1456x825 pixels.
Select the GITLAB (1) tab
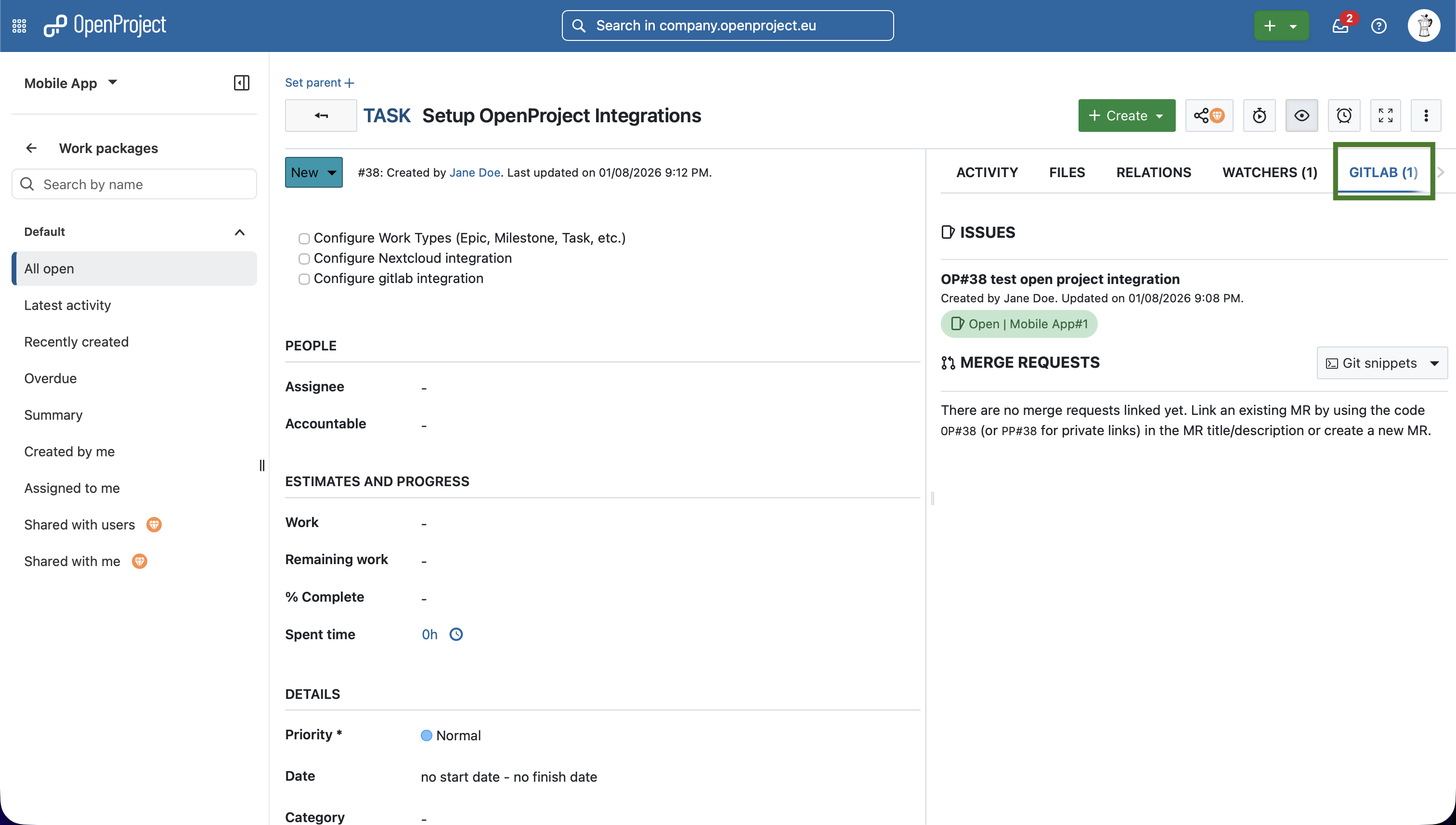(1383, 172)
